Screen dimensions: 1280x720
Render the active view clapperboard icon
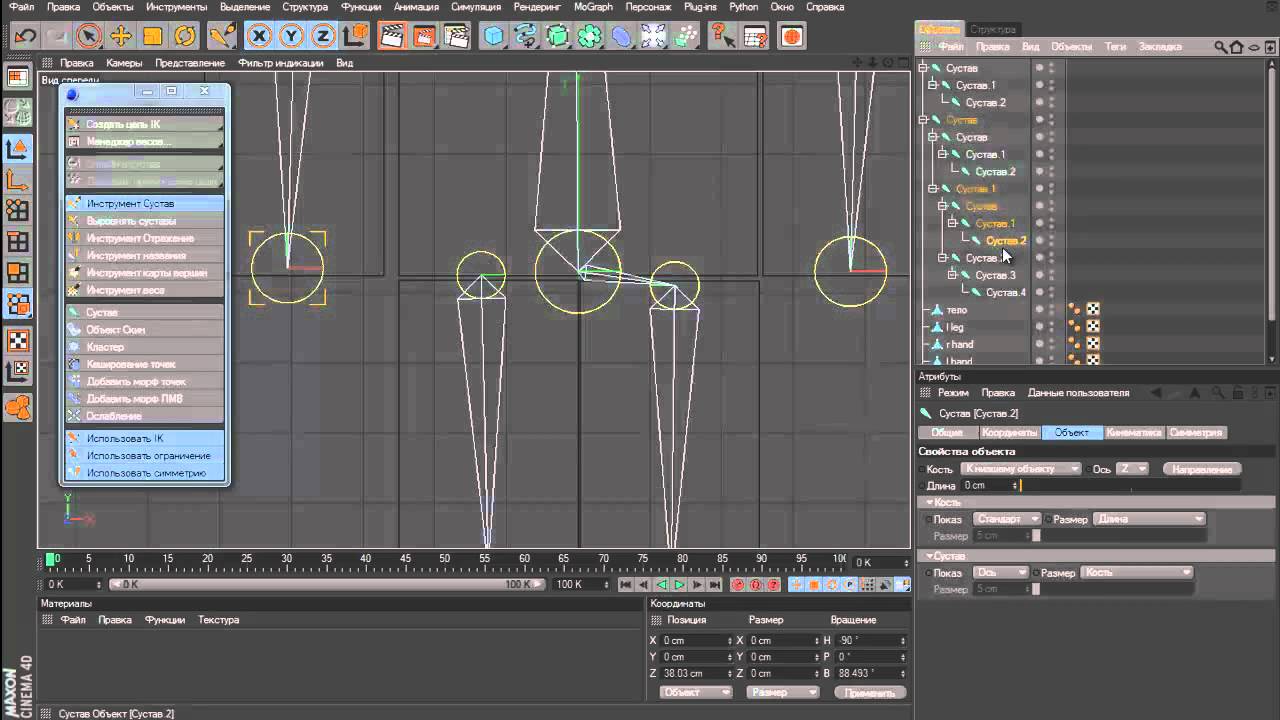coord(392,37)
